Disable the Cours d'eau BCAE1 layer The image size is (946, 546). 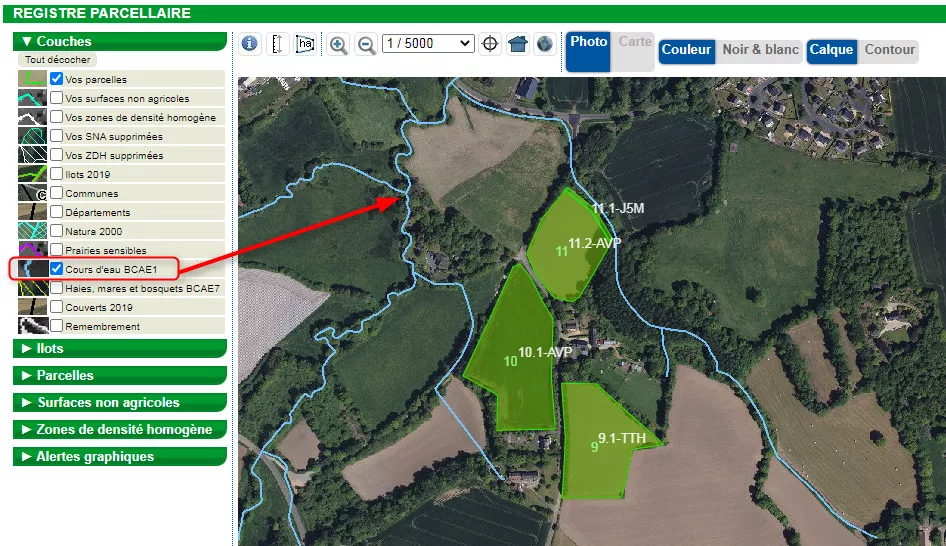coord(57,269)
